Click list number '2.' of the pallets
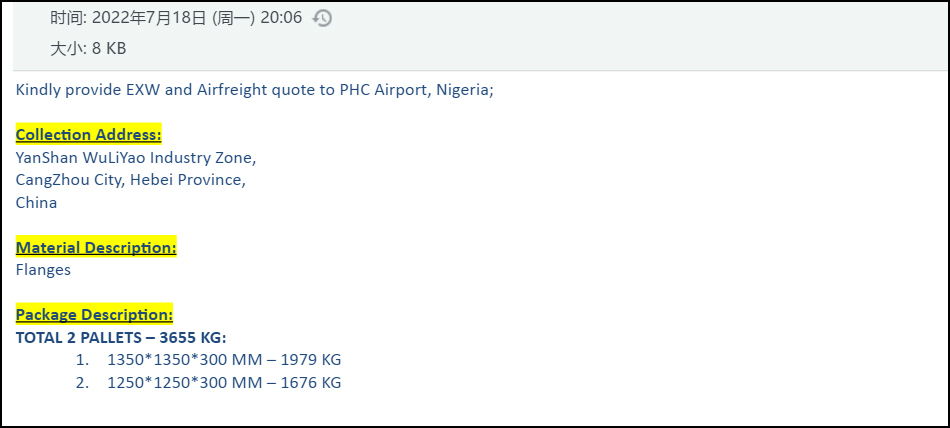Screen dimensions: 950x428 pyautogui.click(x=82, y=382)
